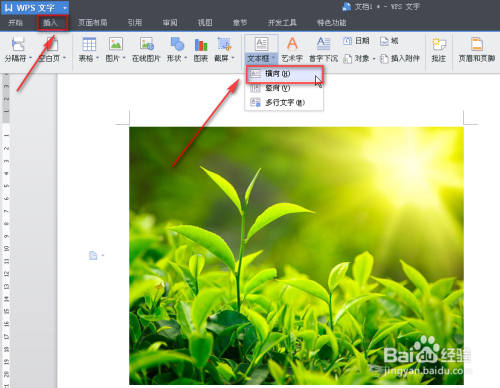The image size is (500, 388).
Task: Switch to the 插入 ribbon tab
Action: (x=50, y=23)
